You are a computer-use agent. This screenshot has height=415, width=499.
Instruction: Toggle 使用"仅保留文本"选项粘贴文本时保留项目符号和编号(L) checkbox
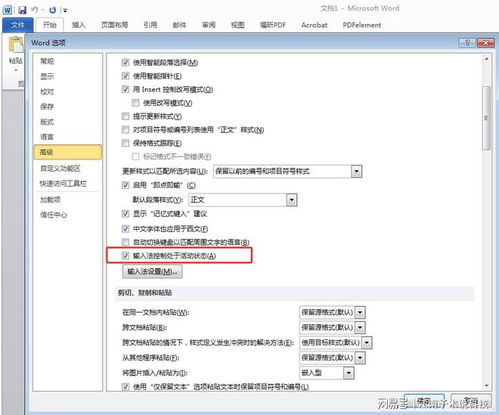pos(125,387)
